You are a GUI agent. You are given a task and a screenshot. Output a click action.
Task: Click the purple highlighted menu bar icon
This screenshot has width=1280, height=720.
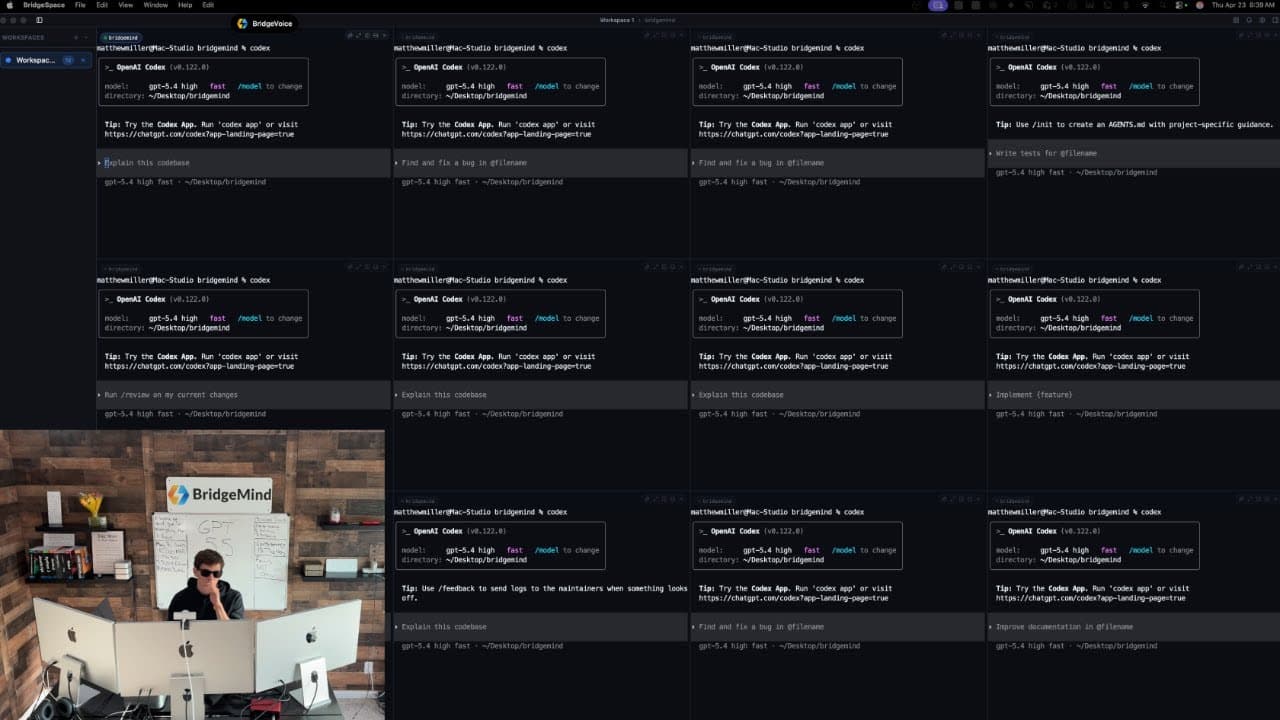click(937, 5)
